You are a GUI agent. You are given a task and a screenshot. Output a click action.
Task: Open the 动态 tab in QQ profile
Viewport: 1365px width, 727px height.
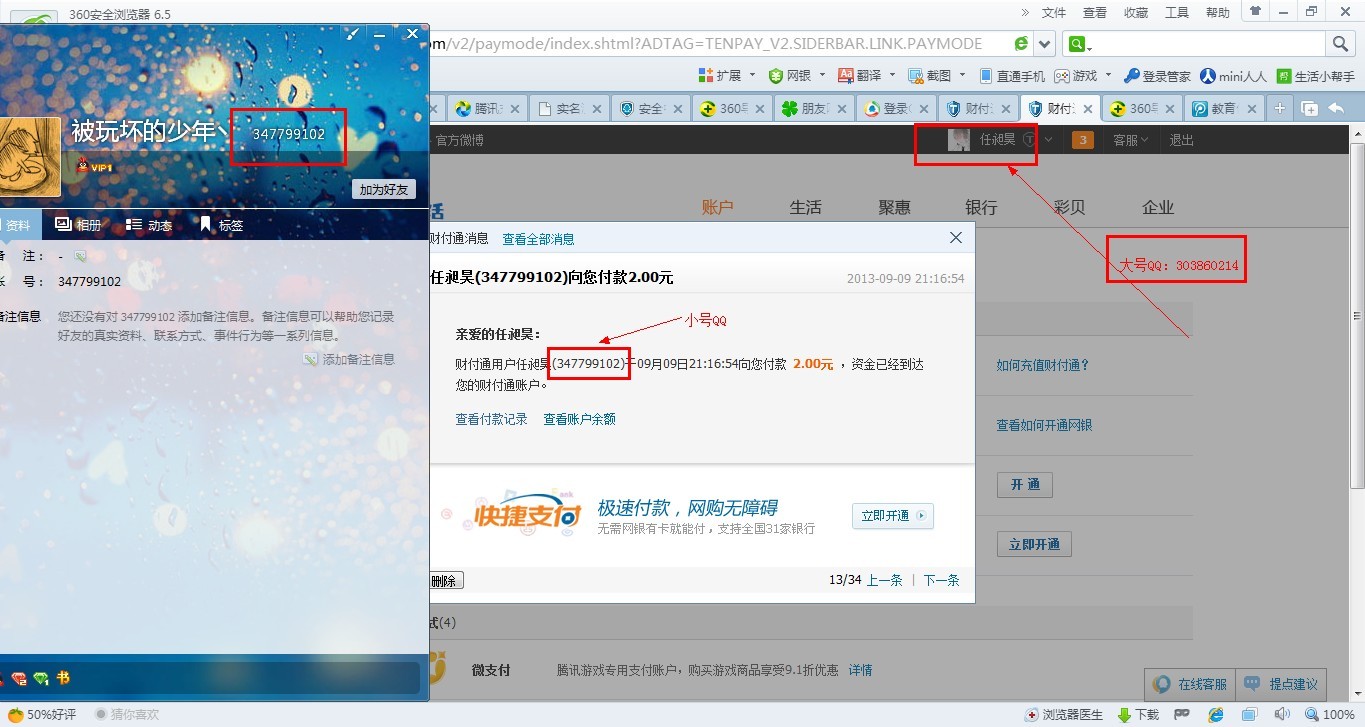click(149, 225)
